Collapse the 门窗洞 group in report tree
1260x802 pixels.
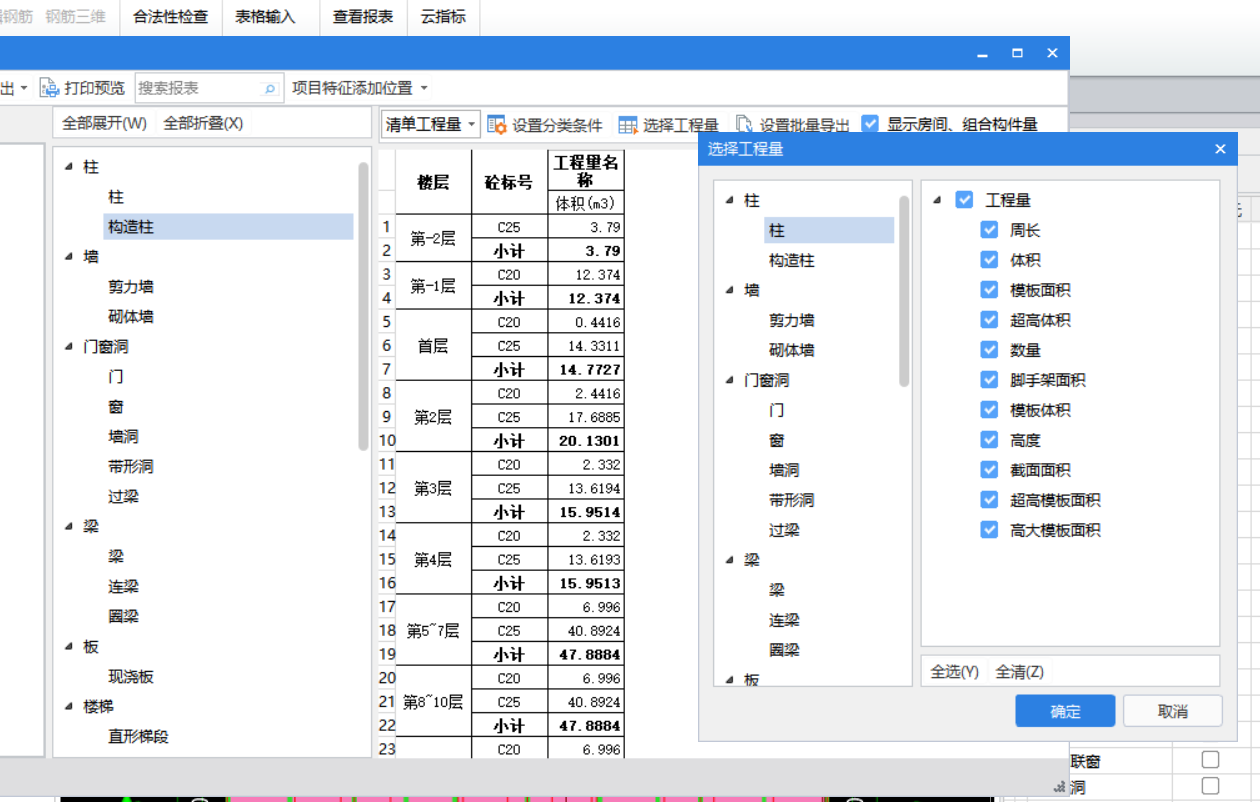pyautogui.click(x=69, y=347)
